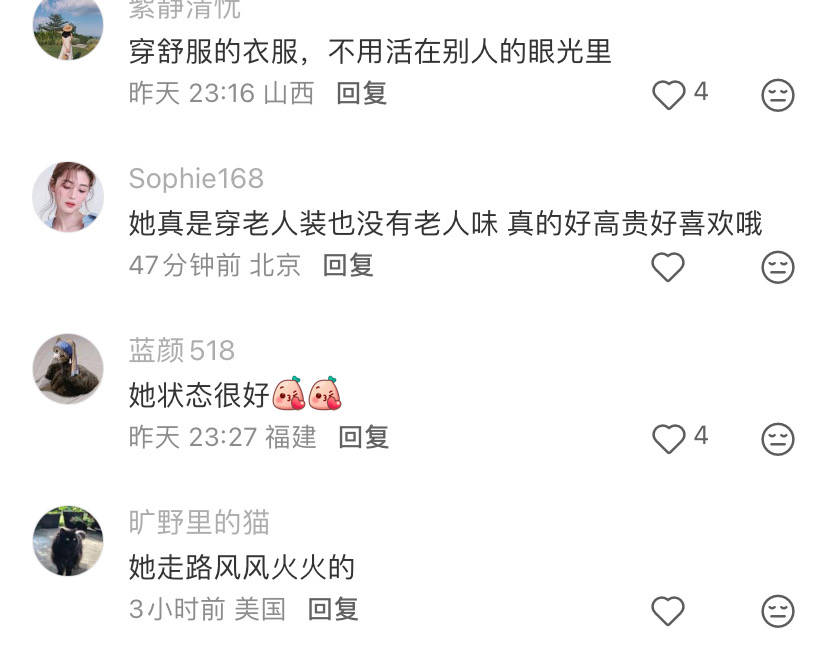Open 蓝颜518's cat avatar
This screenshot has height=670, width=816.
pyautogui.click(x=68, y=369)
